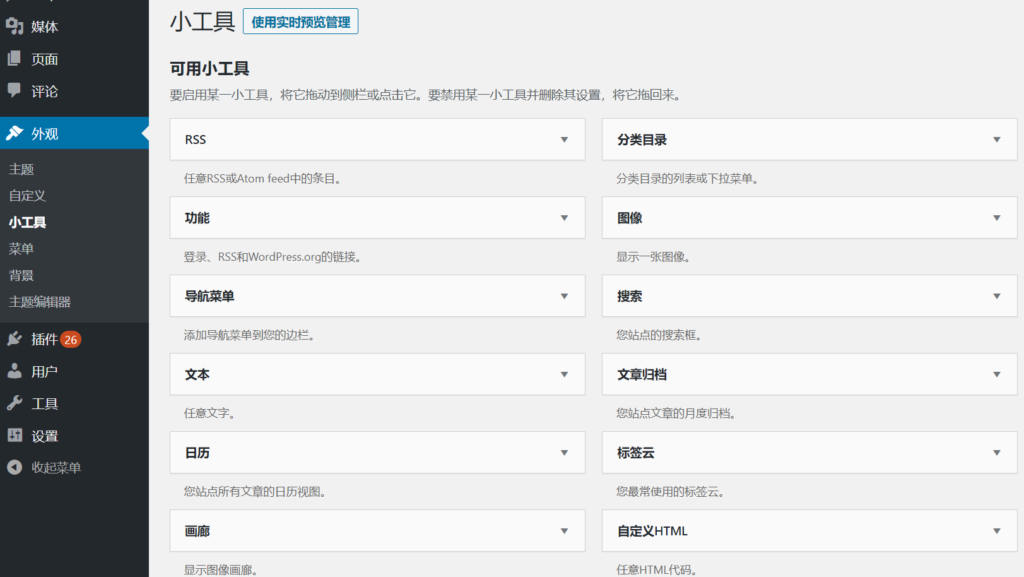Click the Comments (评论) speech bubble icon
The image size is (1024, 577).
(15, 91)
